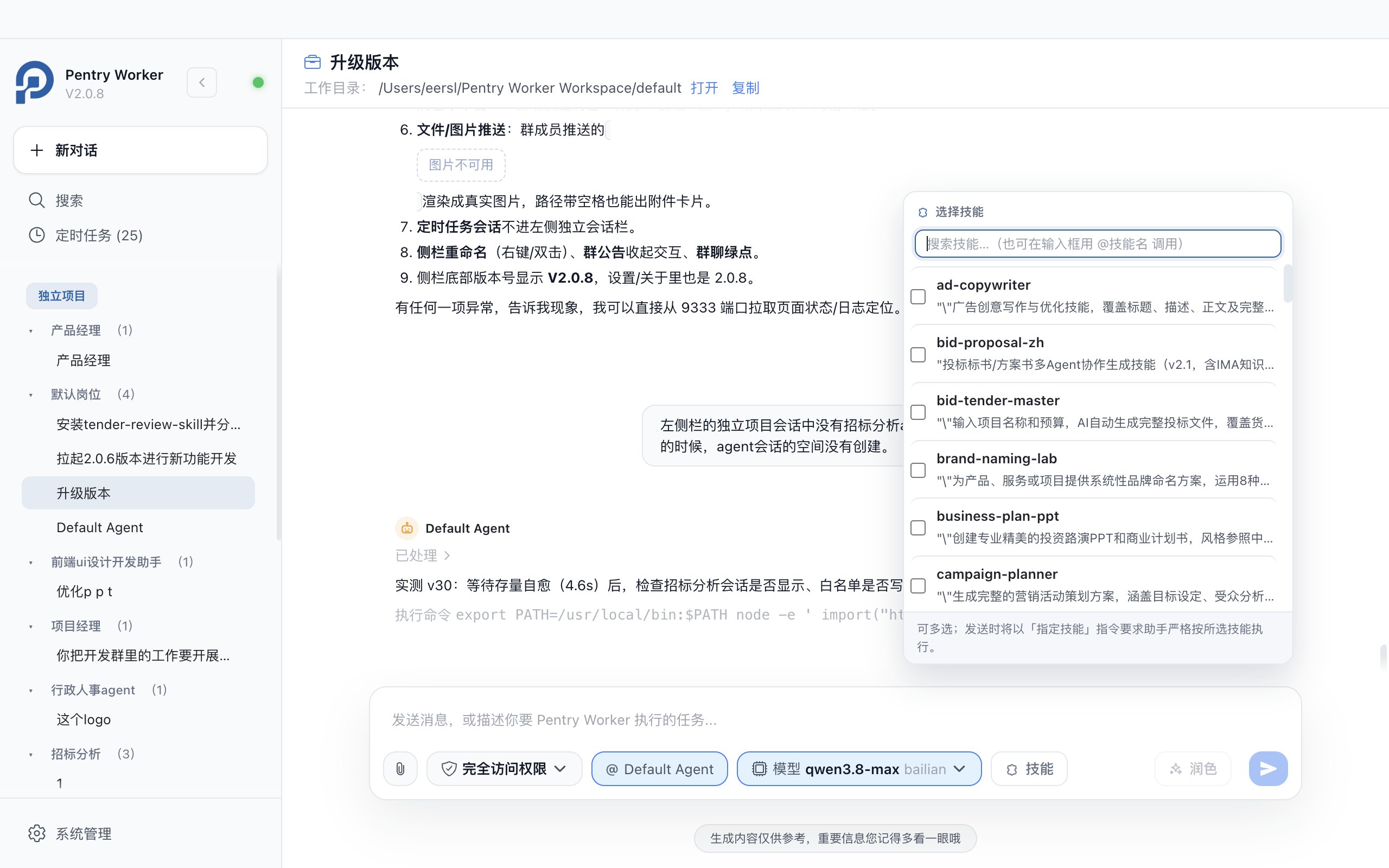The image size is (1389, 868).
Task: Collapse the 项目经理 group triangle
Action: 31,627
